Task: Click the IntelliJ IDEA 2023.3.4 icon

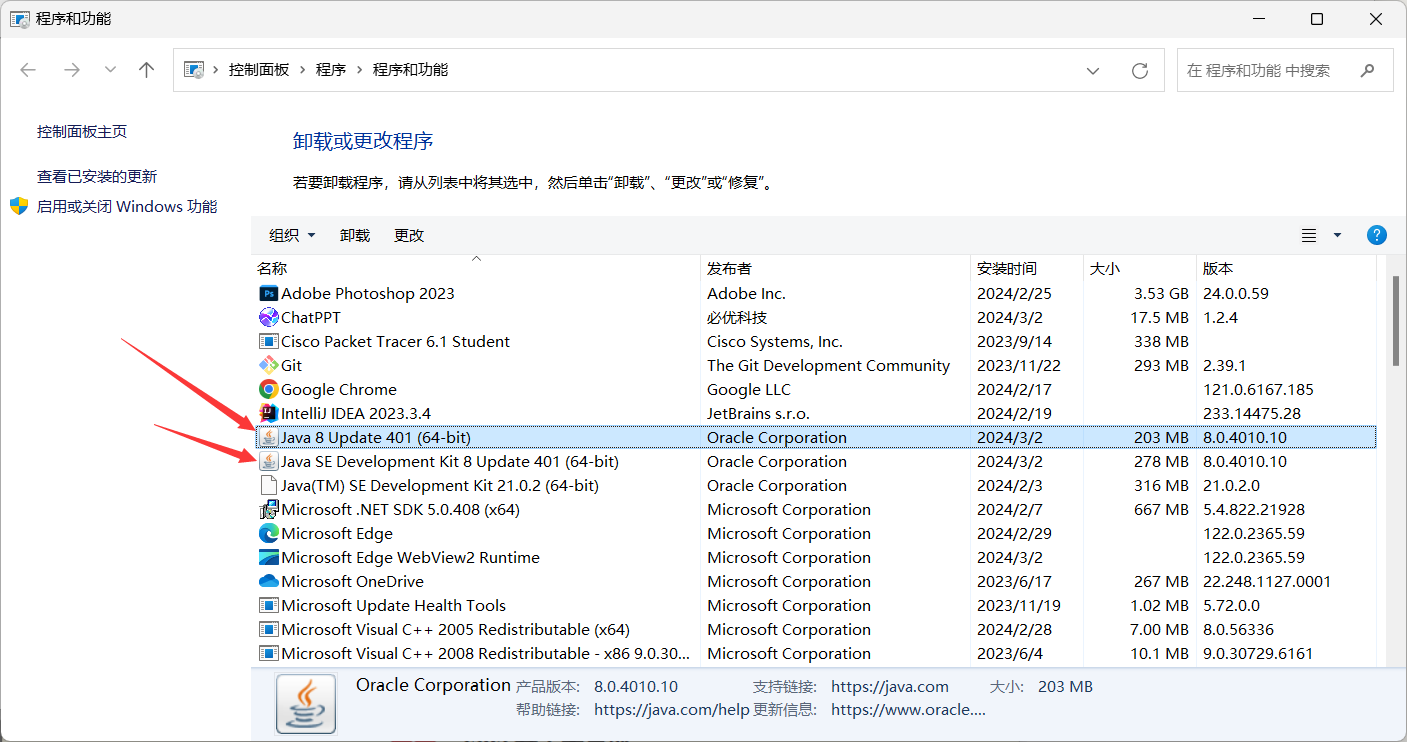Action: pos(268,413)
